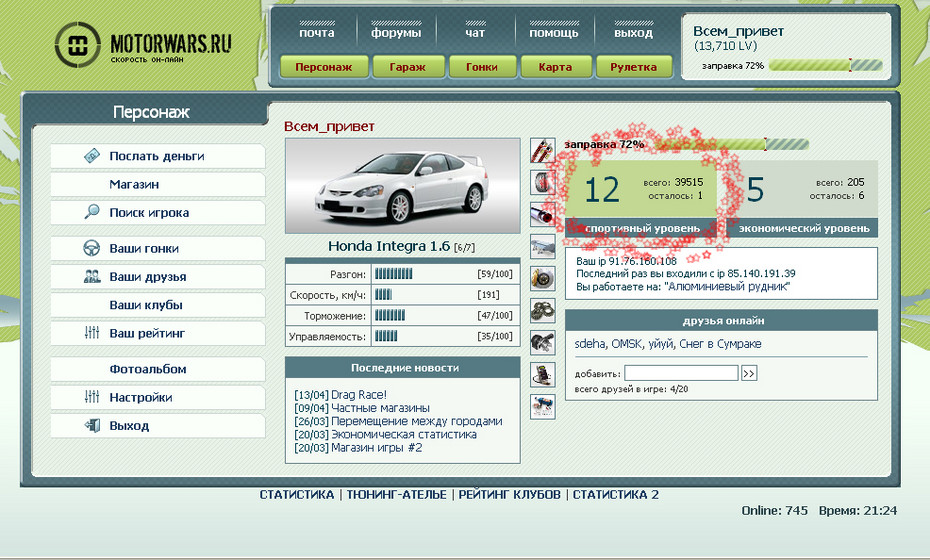
Task: Select the спортивный уровень panel
Action: pos(642,199)
